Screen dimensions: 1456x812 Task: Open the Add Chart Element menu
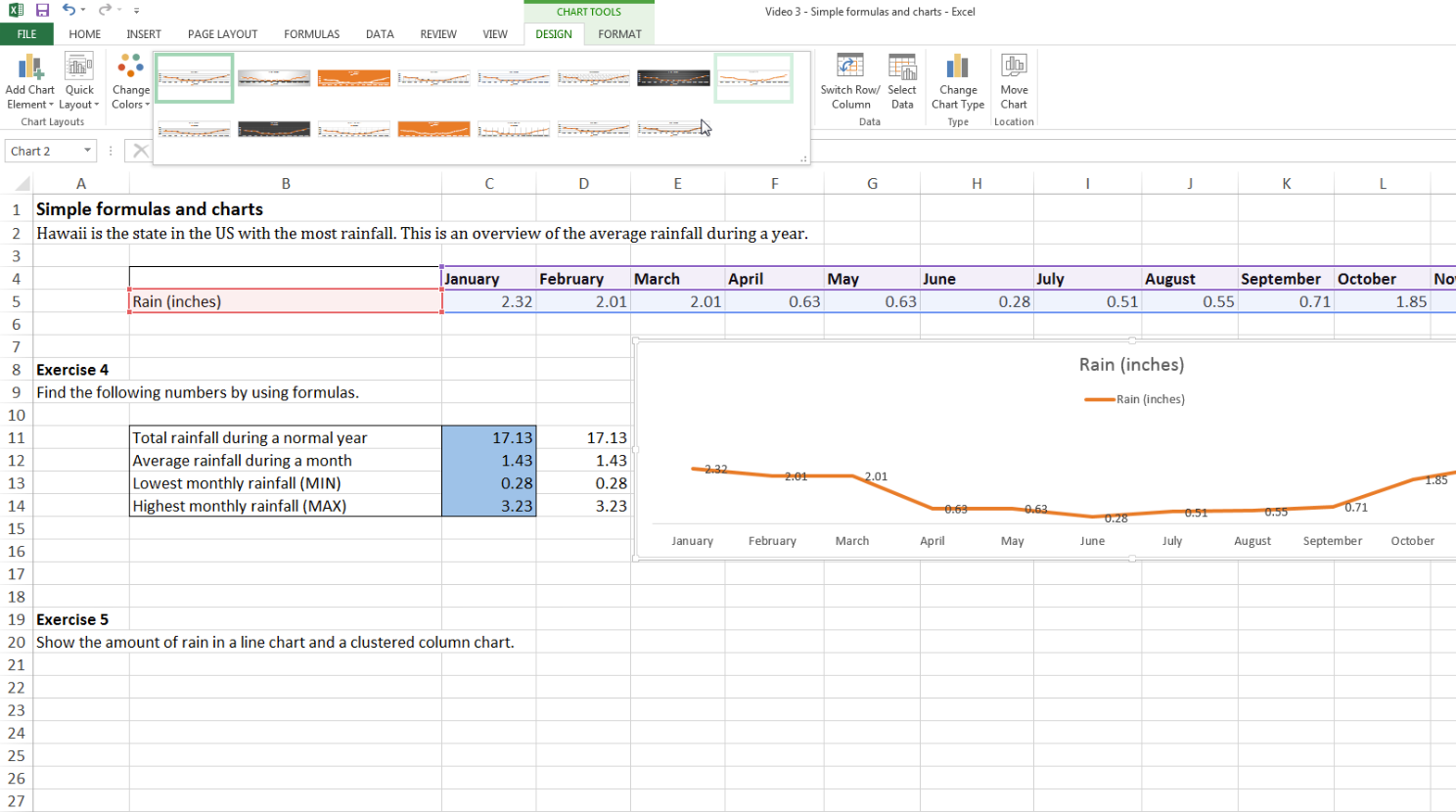[x=30, y=81]
